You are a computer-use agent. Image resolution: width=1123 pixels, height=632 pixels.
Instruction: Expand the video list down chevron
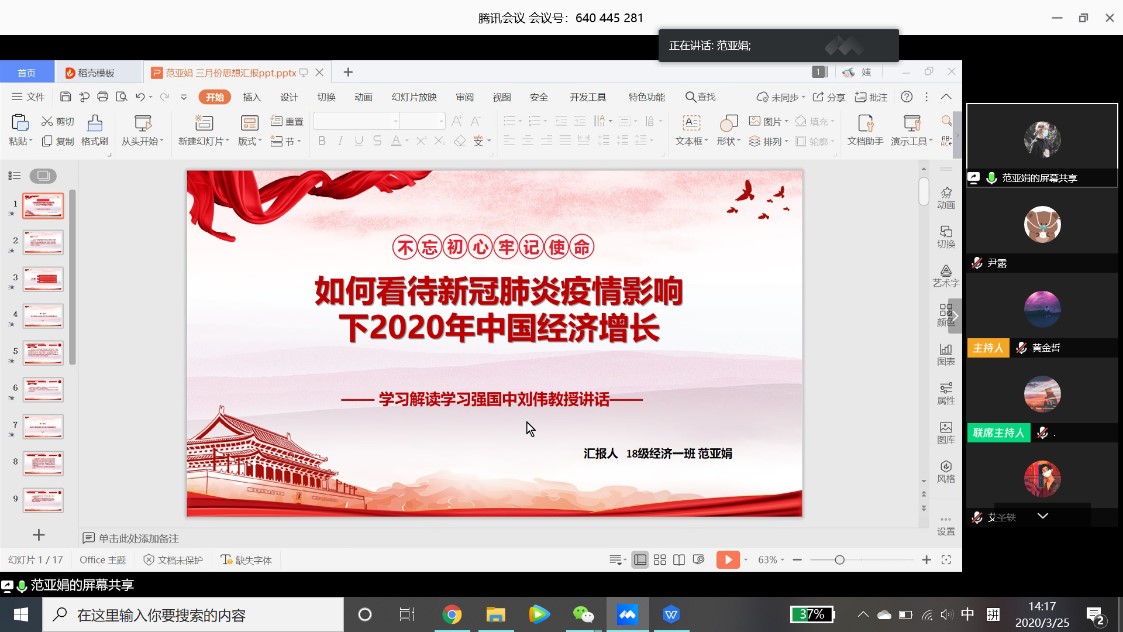pyautogui.click(x=1042, y=516)
